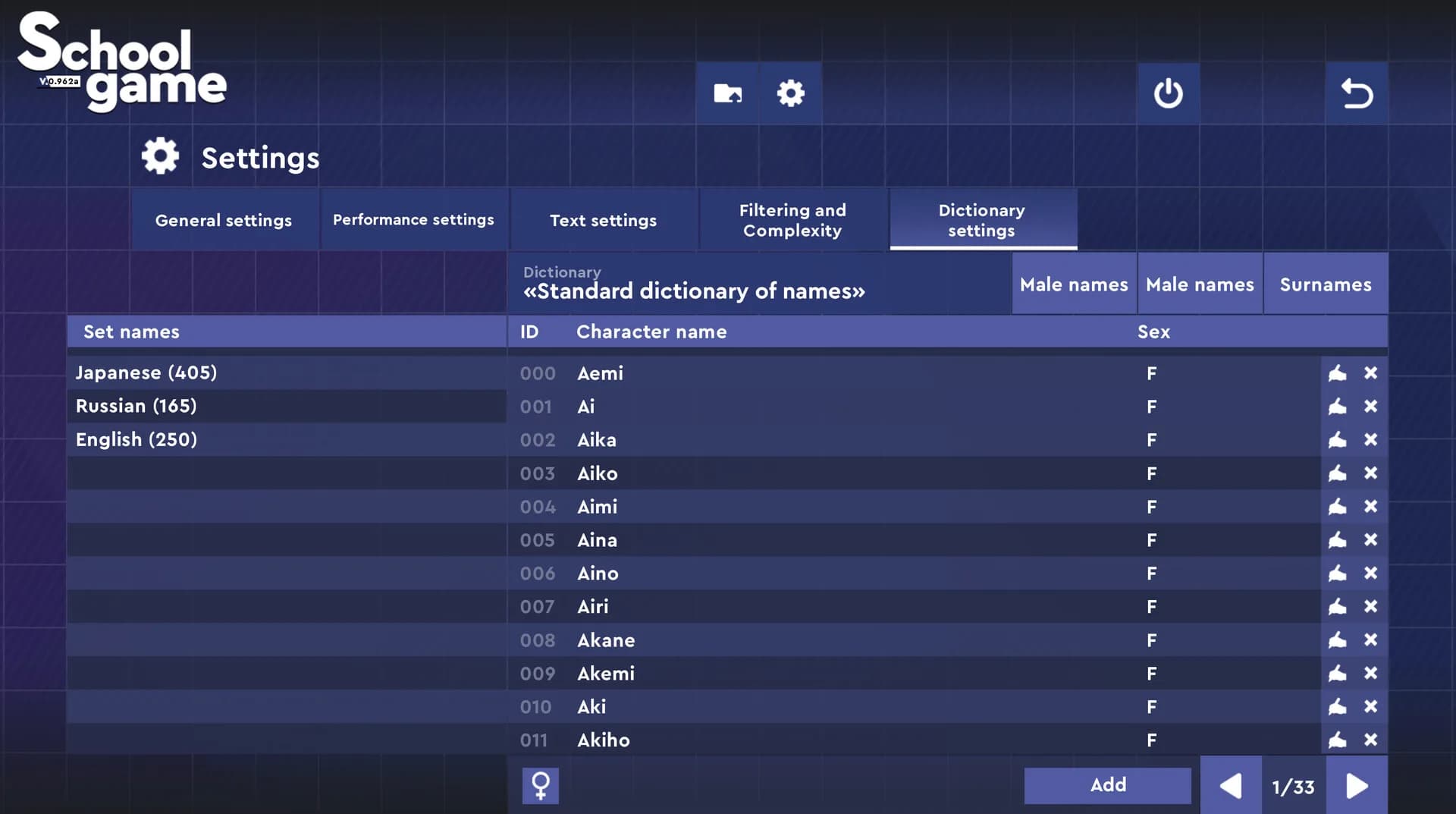Remove the name Akiho using X
1456x814 pixels.
[1370, 740]
